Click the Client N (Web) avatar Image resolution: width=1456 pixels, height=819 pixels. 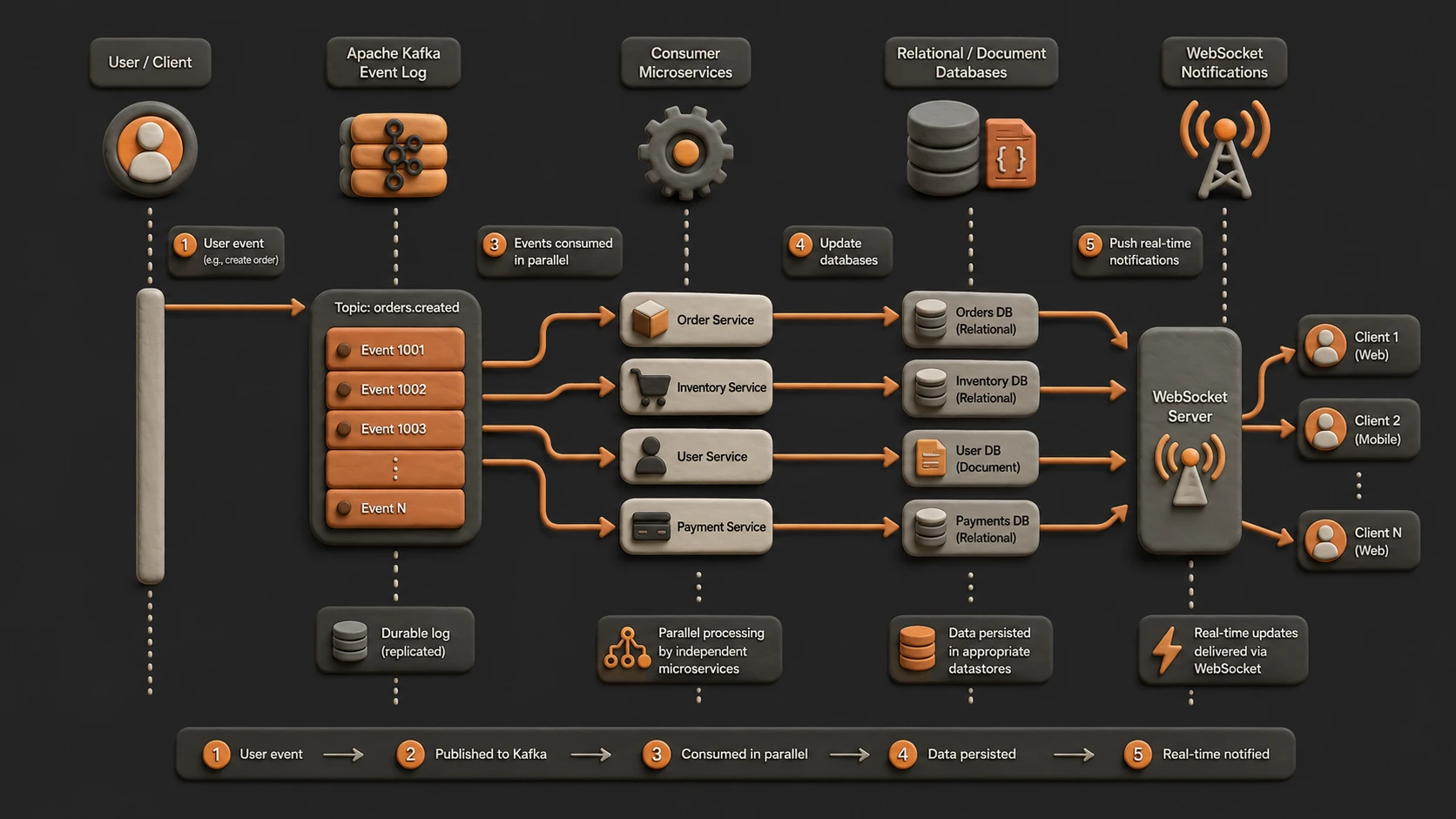point(1325,540)
